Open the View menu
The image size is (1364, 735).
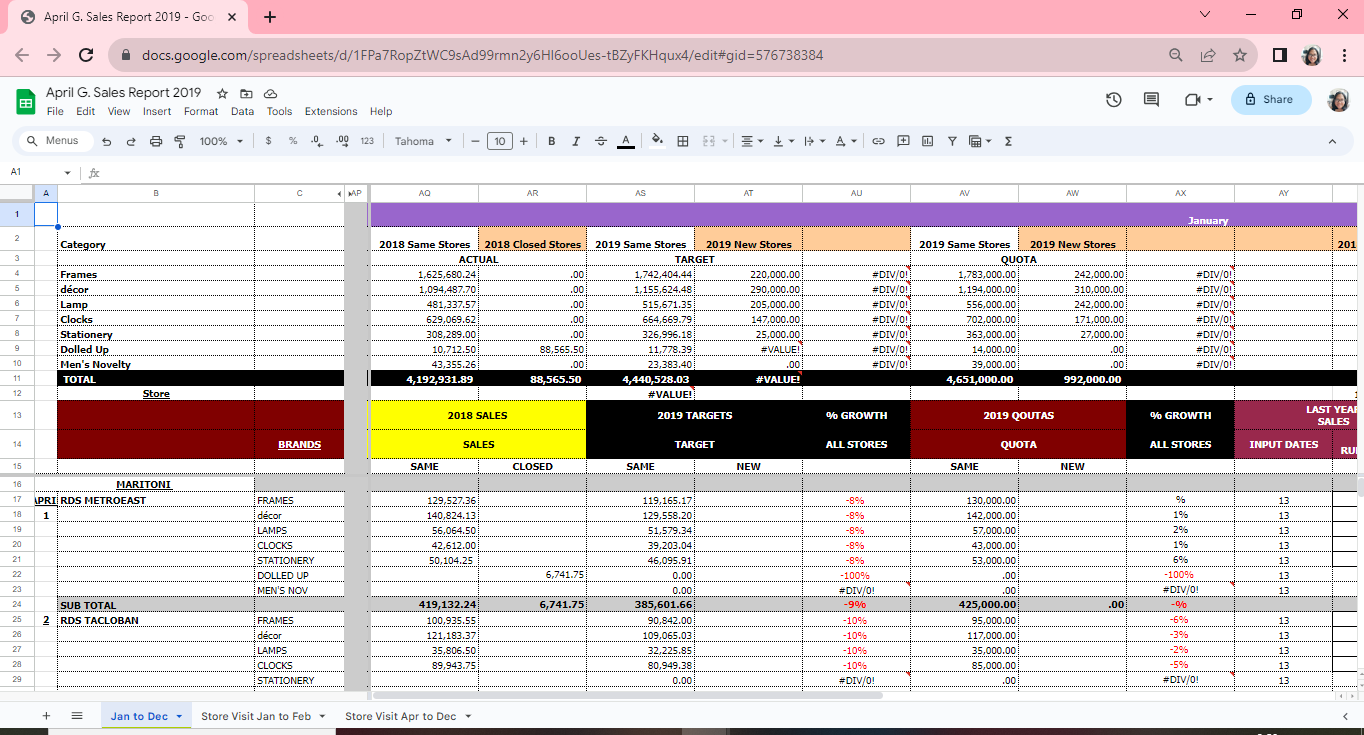(x=119, y=112)
